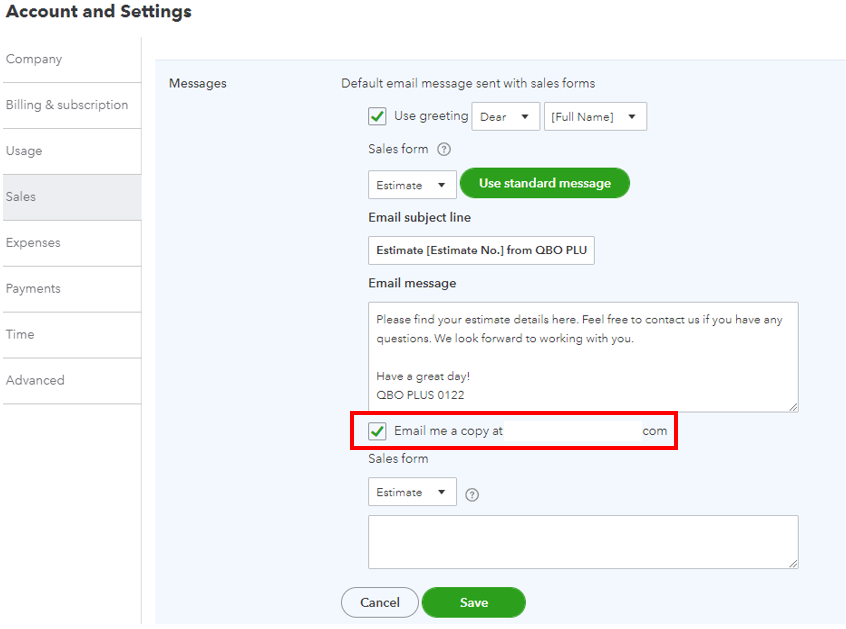Click Use standard message button
Viewport: 846px width, 629px height.
coord(544,183)
